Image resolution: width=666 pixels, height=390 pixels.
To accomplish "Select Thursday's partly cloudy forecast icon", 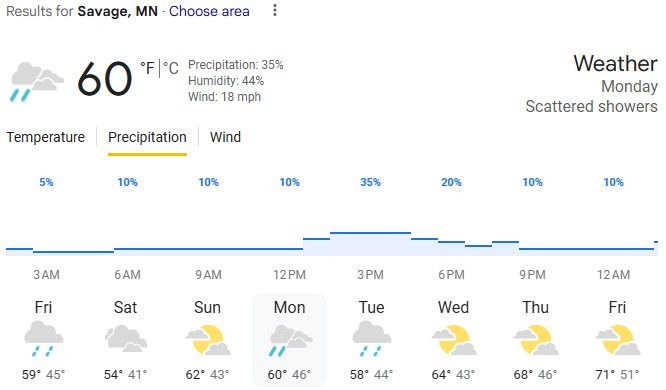I will [x=536, y=340].
